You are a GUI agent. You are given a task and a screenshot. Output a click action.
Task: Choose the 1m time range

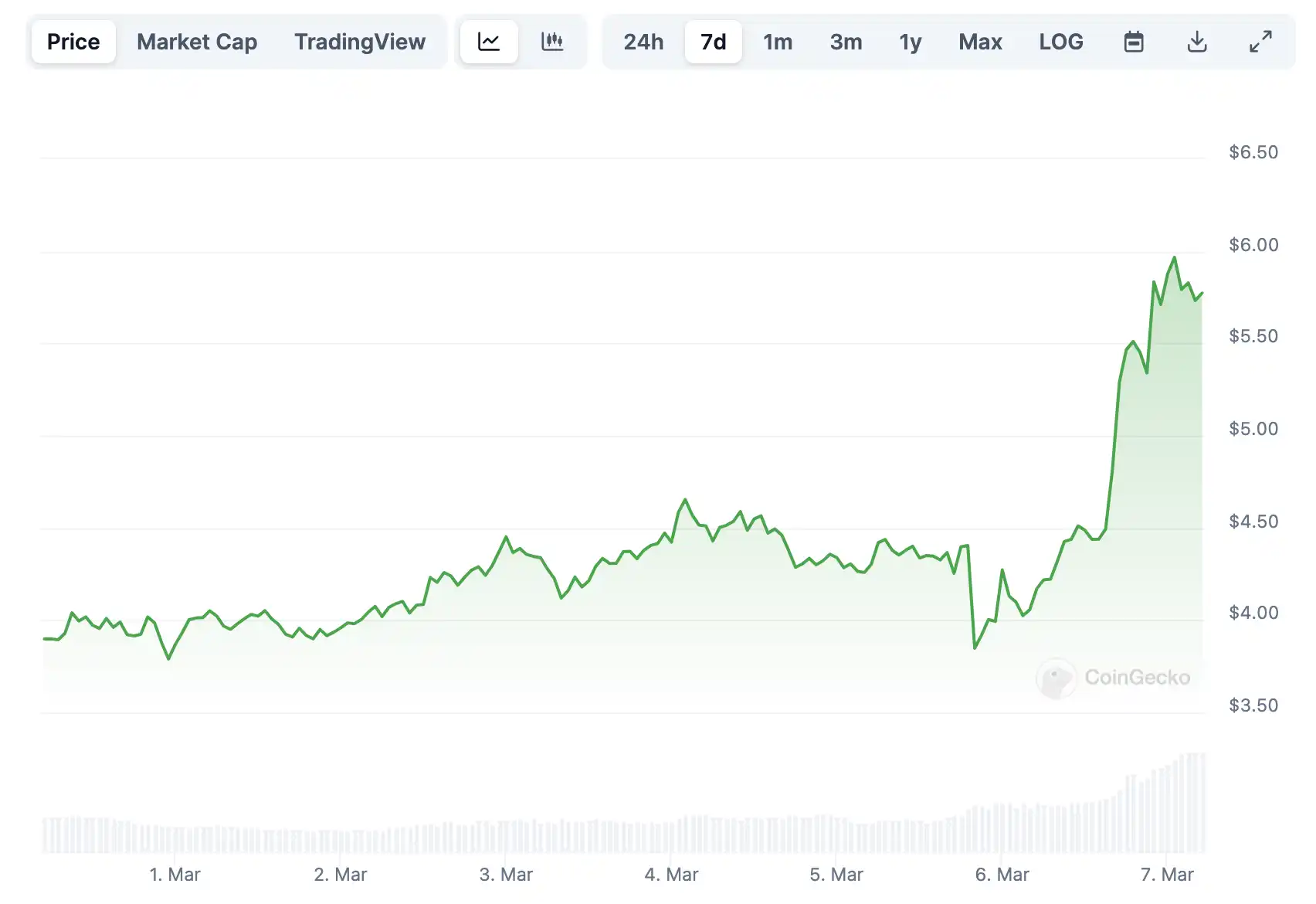click(x=778, y=42)
